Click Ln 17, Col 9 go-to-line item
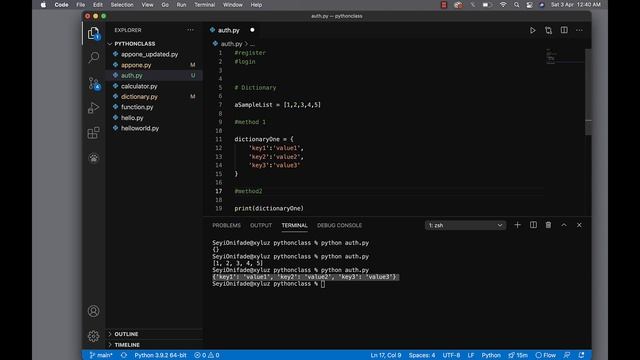Screen dimensions: 640x360 (x=386, y=355)
